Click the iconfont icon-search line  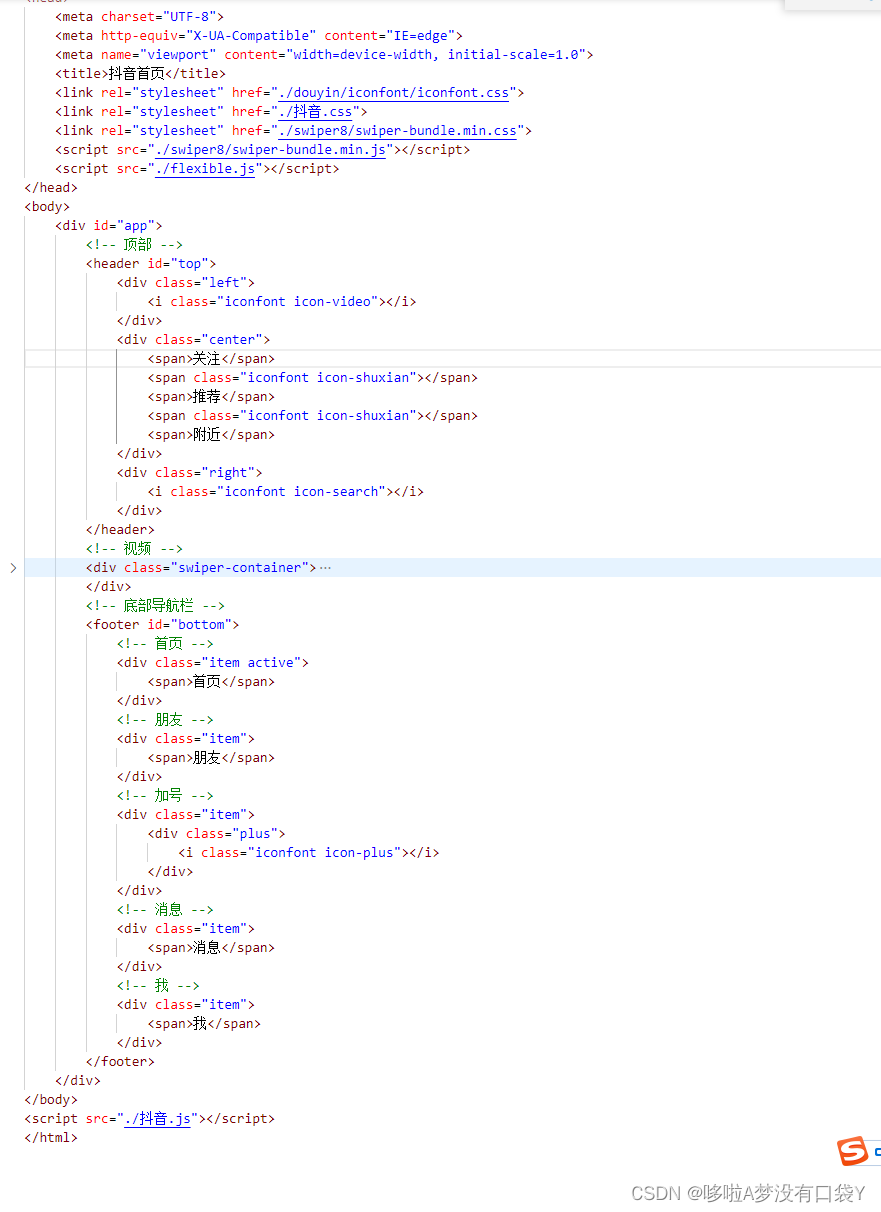(286, 492)
